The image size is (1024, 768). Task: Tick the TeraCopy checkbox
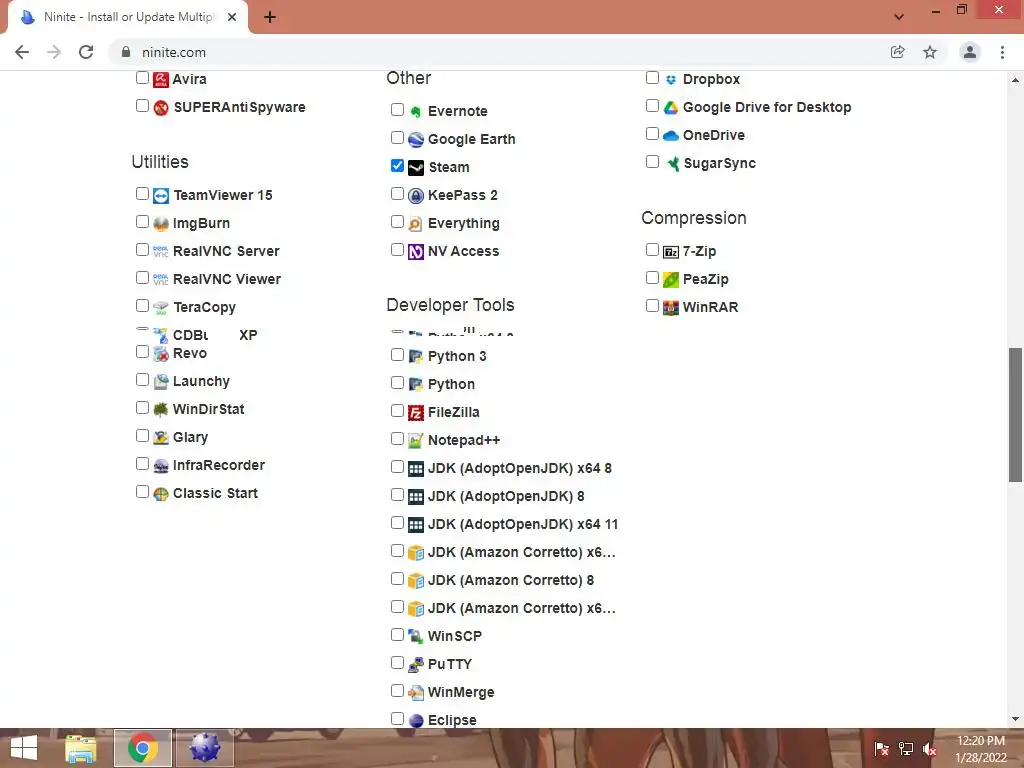(x=142, y=306)
